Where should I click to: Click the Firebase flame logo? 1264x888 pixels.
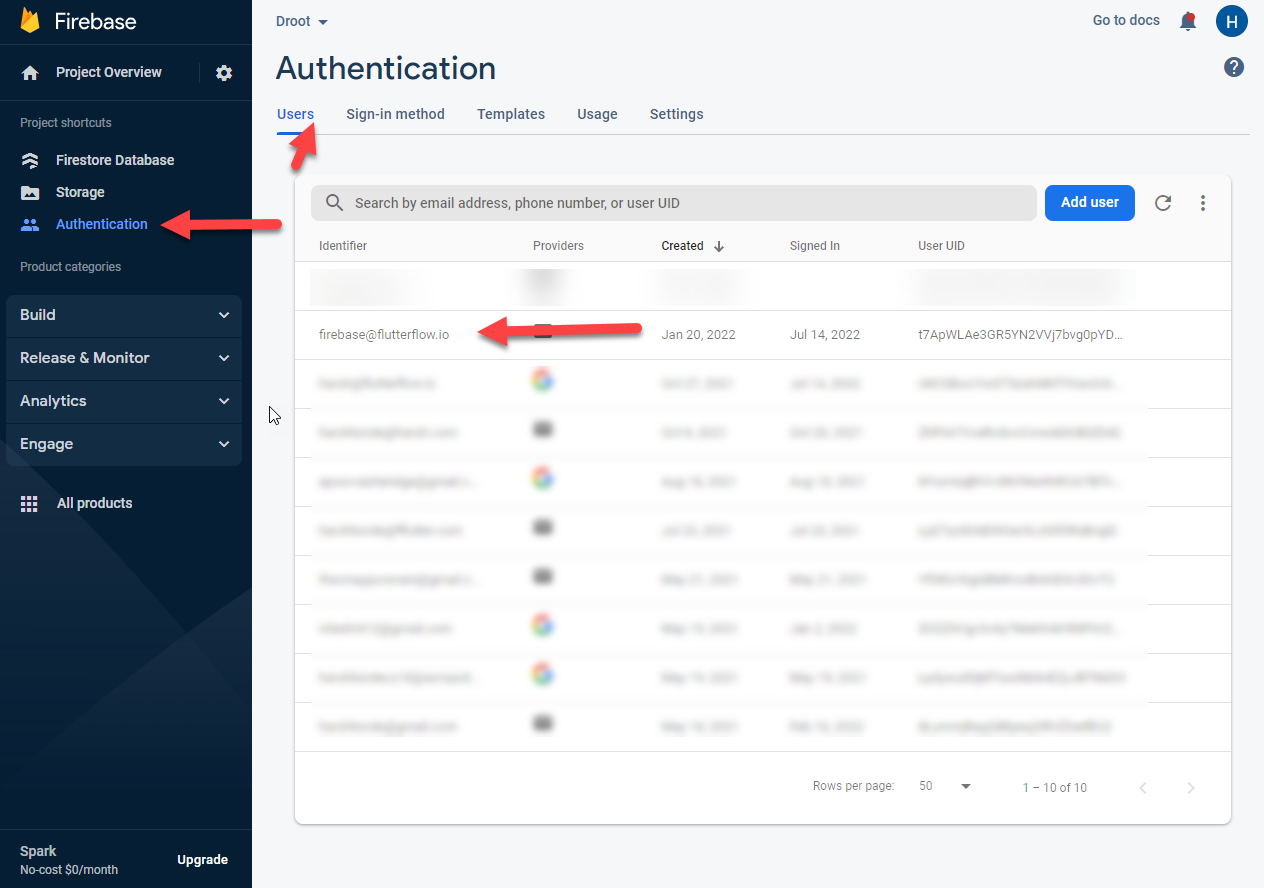pos(30,21)
